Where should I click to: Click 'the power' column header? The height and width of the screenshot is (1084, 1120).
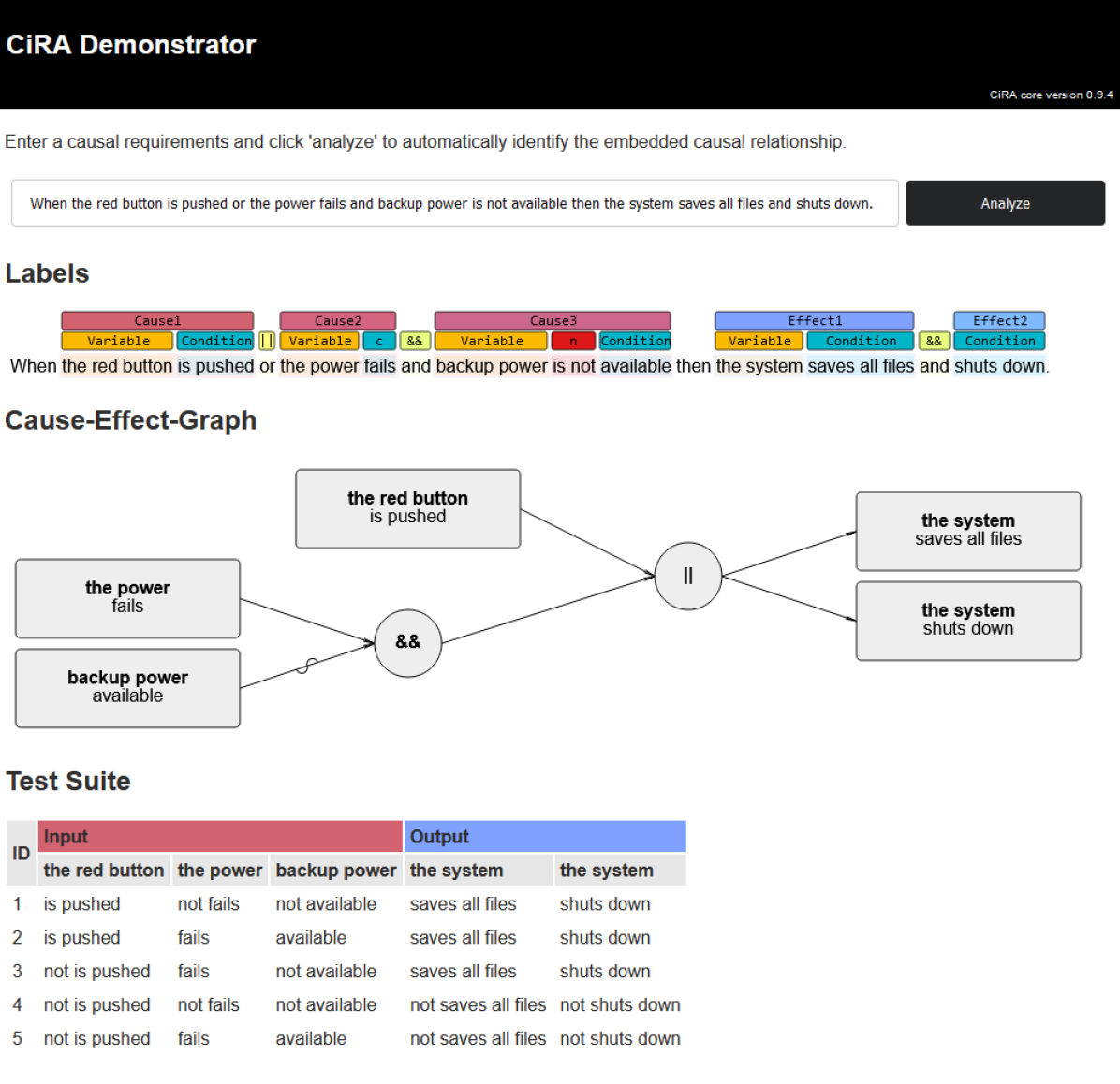coord(220,870)
